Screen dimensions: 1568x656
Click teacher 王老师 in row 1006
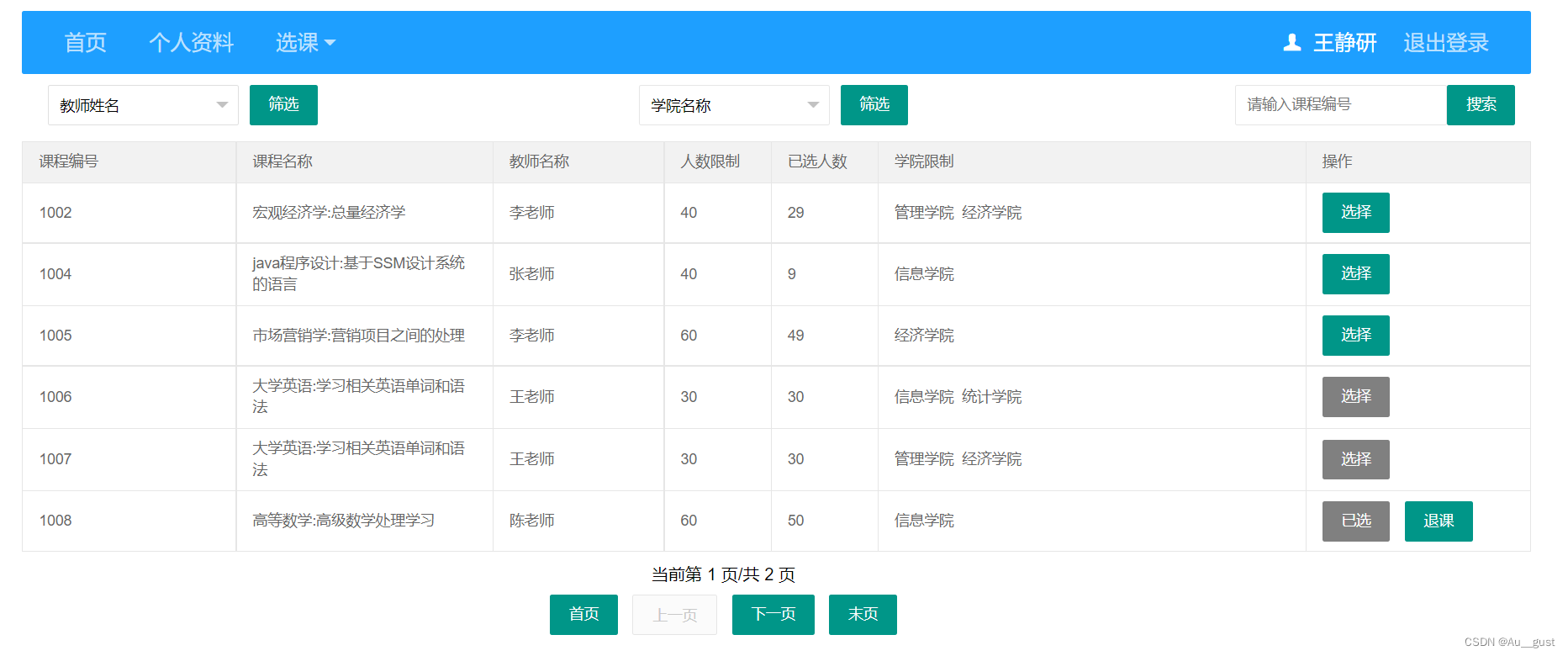point(531,397)
